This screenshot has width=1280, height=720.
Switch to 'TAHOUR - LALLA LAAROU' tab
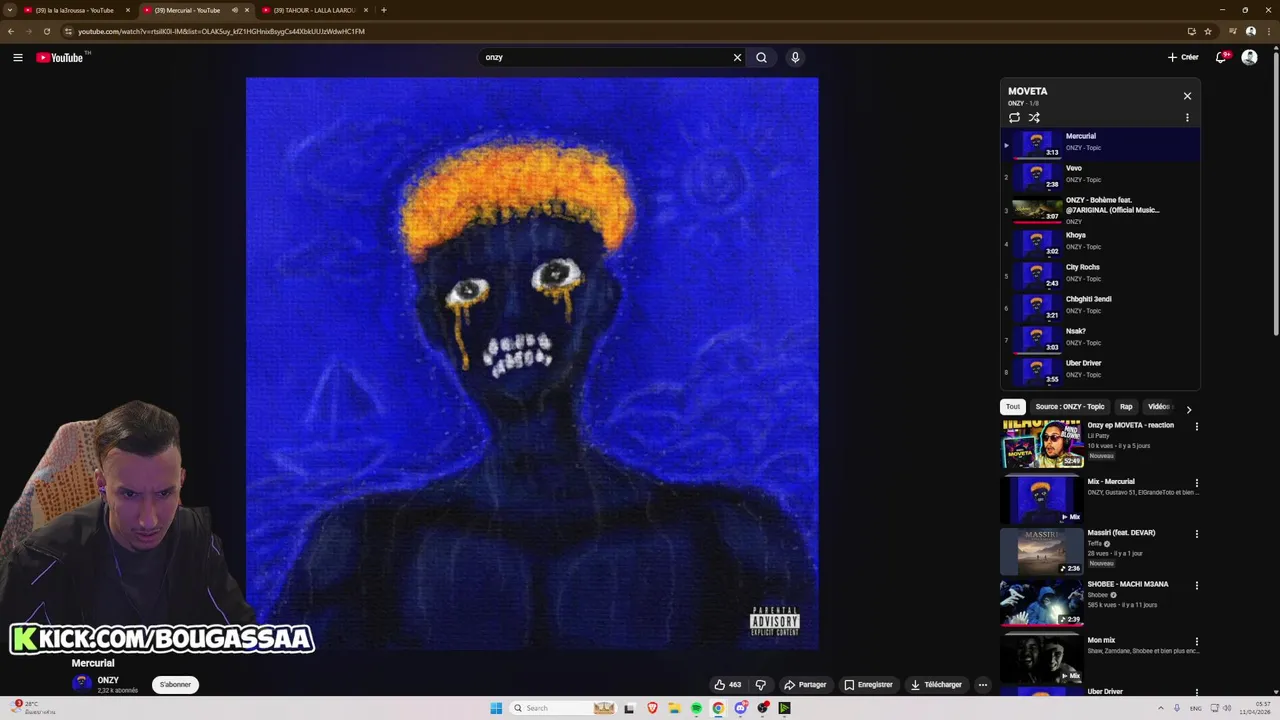313,10
